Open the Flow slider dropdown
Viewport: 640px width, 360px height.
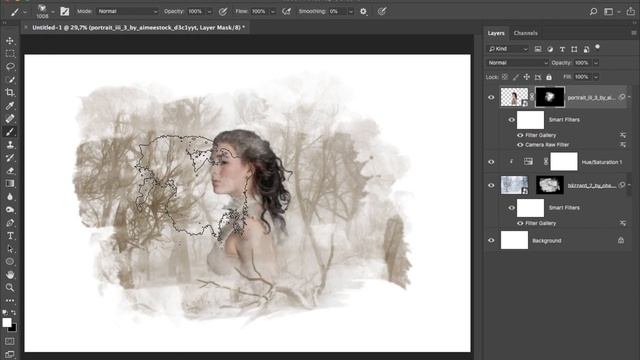273,12
